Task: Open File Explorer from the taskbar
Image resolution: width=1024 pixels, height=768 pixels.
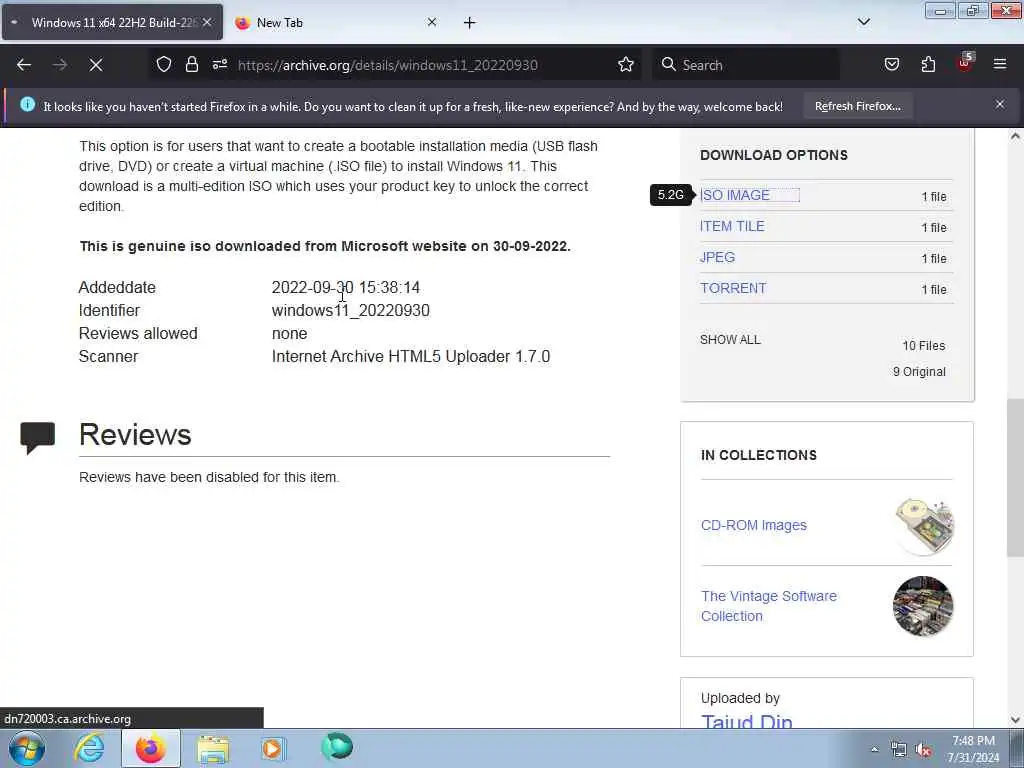Action: coord(213,748)
